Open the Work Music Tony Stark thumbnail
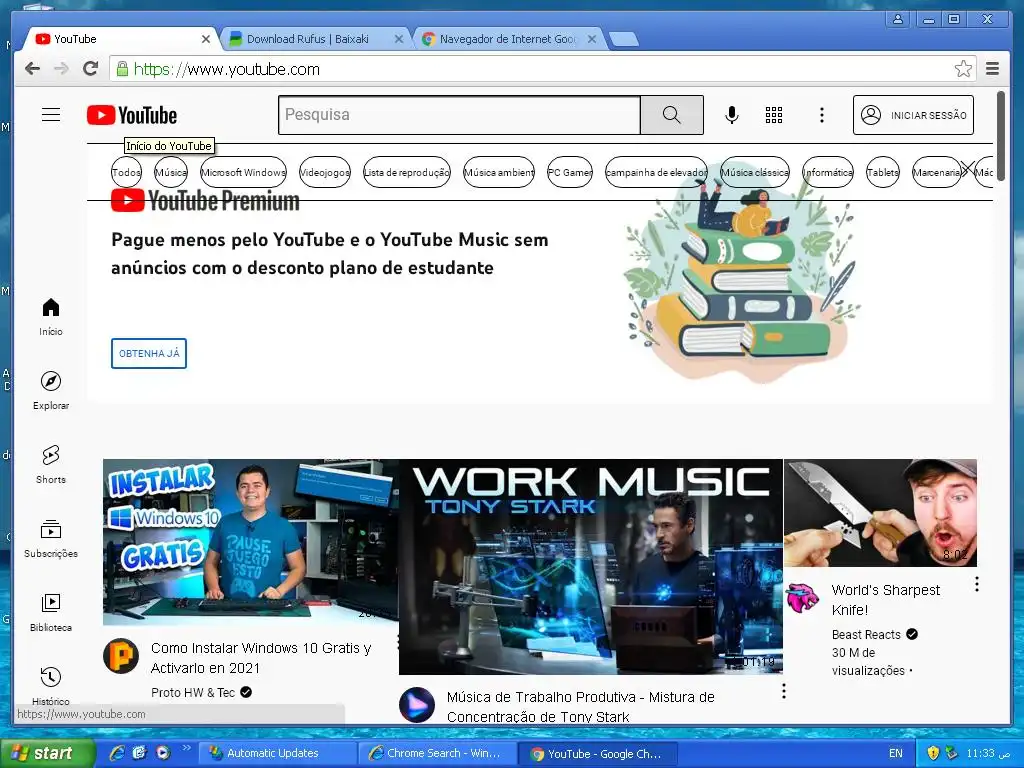This screenshot has width=1024, height=768. (590, 566)
